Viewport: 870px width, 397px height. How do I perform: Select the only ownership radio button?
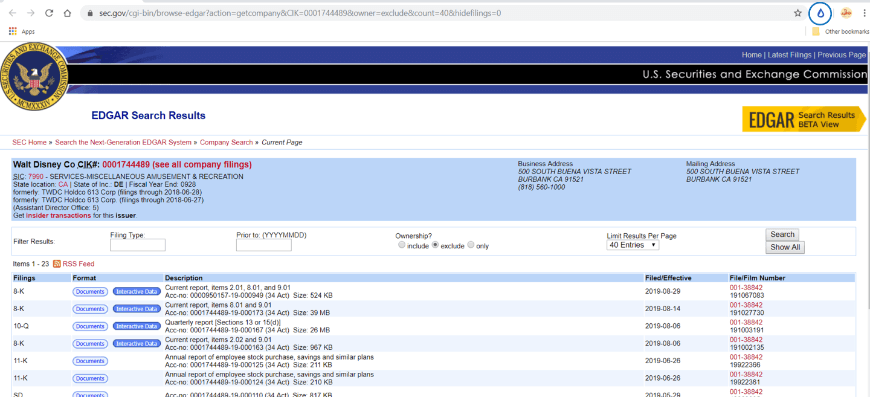pyautogui.click(x=471, y=245)
